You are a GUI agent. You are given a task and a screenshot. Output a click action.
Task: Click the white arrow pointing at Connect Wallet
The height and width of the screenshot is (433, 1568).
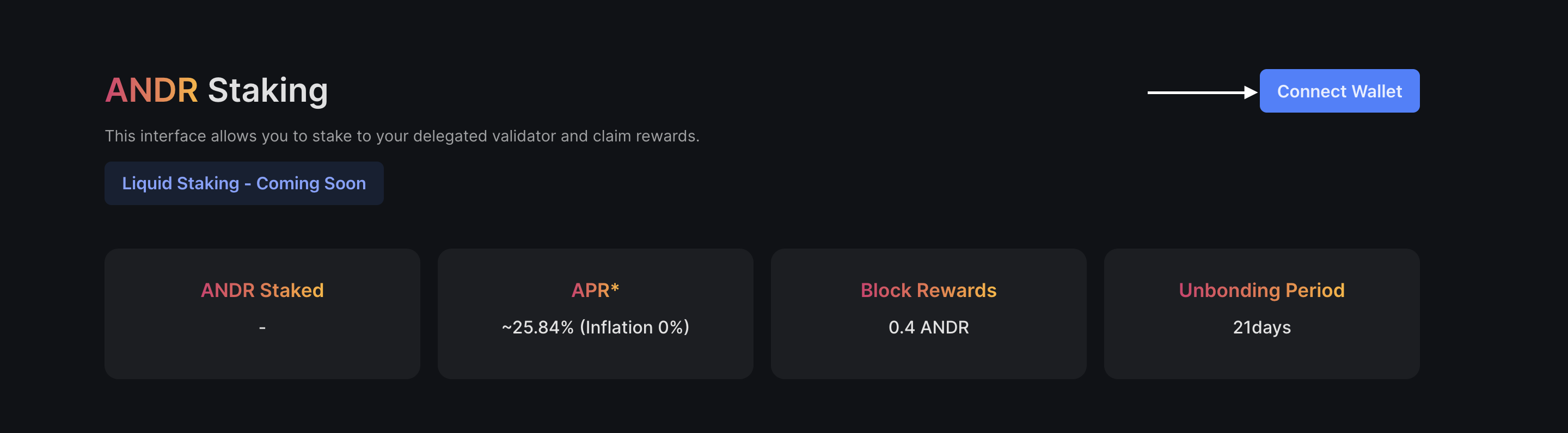1201,92
